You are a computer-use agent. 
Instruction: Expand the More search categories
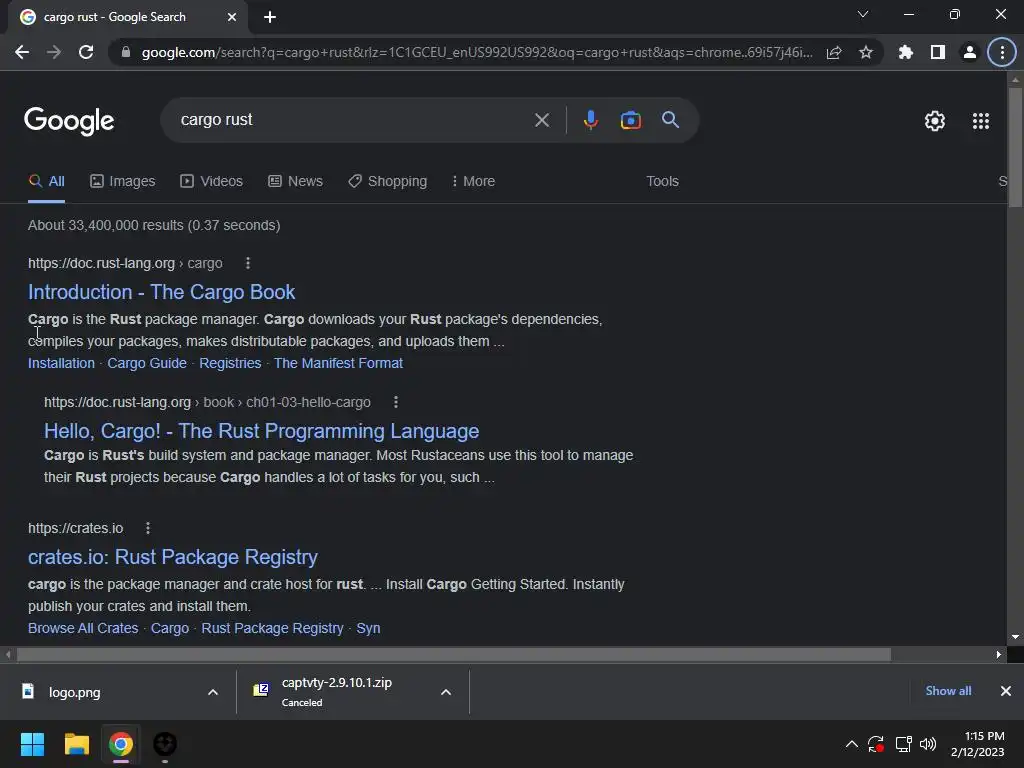(x=473, y=182)
